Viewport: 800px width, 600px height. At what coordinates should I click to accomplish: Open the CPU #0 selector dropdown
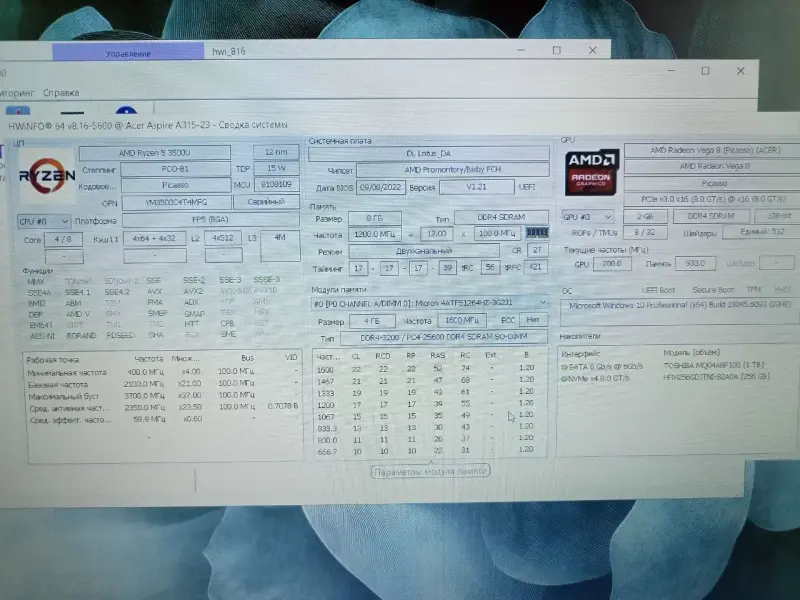click(x=43, y=220)
